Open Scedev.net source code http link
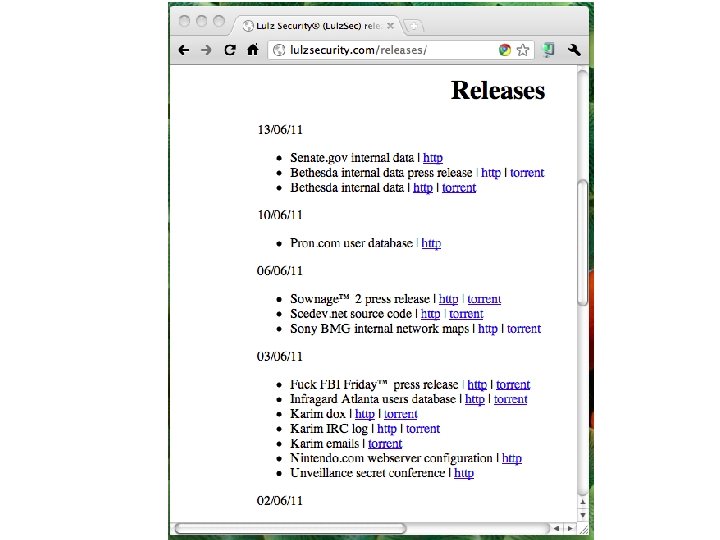720x540 pixels. point(430,314)
